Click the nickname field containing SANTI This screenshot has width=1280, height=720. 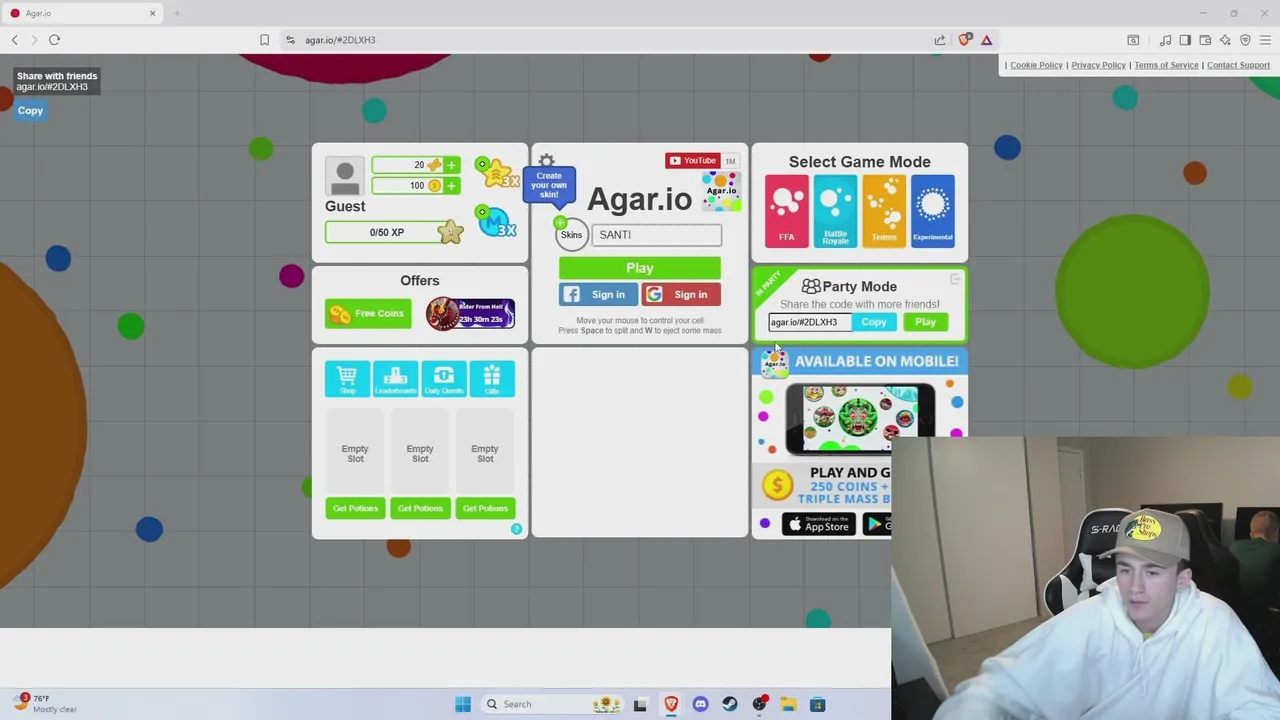(656, 235)
